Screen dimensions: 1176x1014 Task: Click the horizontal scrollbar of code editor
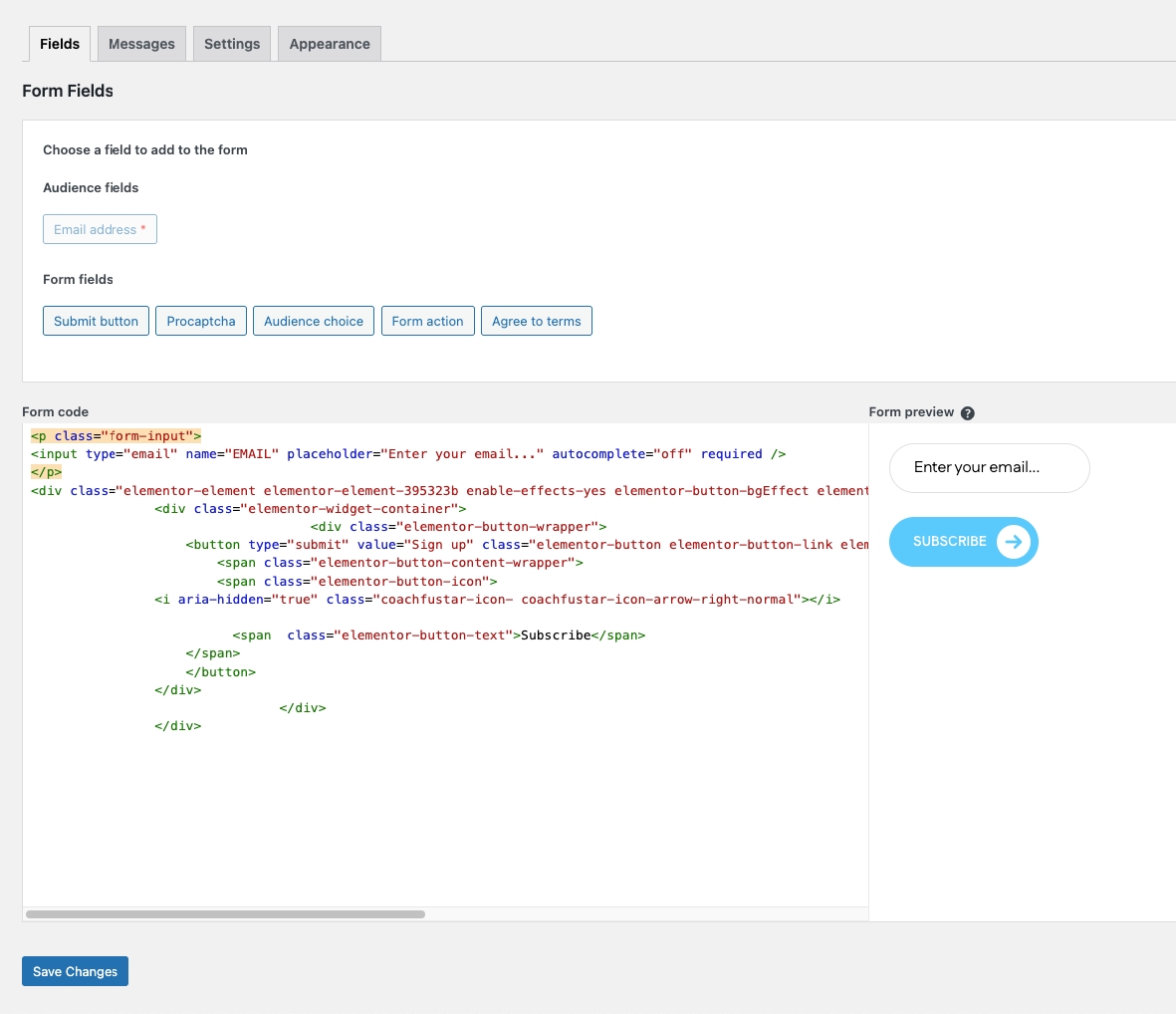click(225, 913)
